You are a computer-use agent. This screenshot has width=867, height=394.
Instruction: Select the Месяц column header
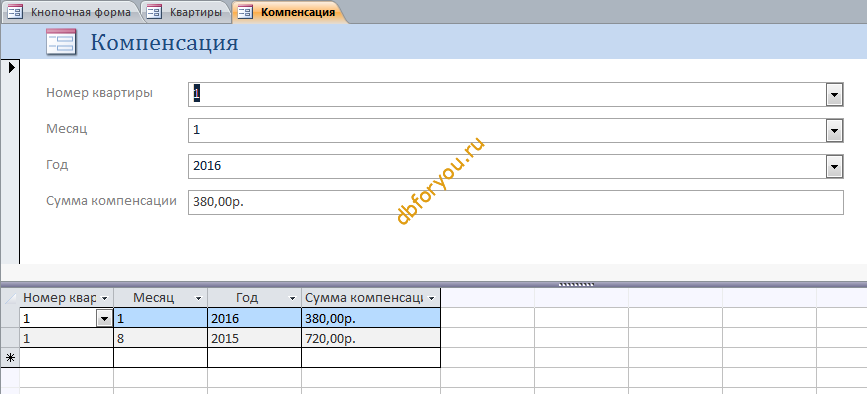161,298
